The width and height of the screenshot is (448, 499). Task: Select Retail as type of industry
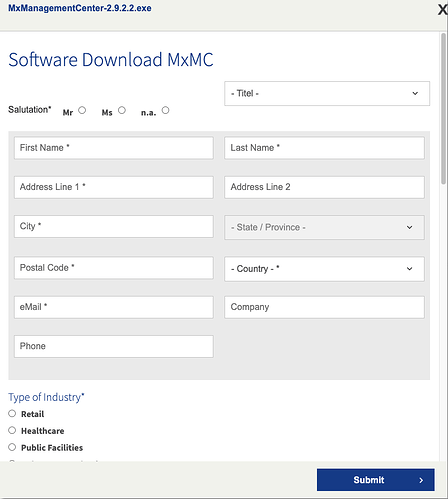tap(12, 414)
